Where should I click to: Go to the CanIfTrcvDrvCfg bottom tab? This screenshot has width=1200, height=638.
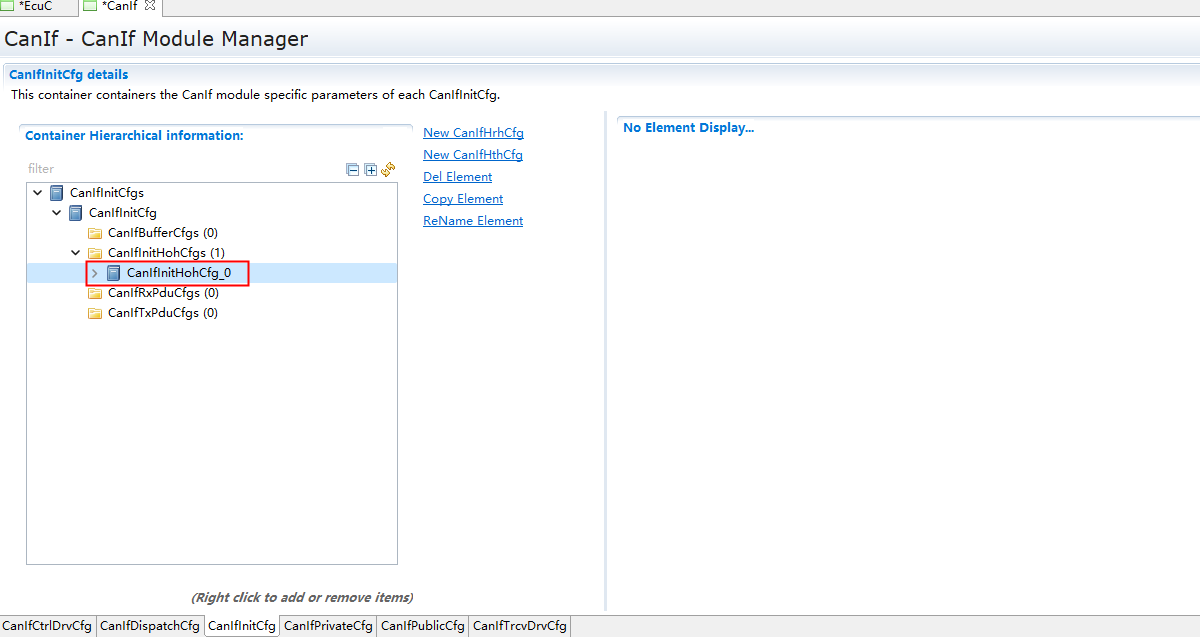point(519,626)
